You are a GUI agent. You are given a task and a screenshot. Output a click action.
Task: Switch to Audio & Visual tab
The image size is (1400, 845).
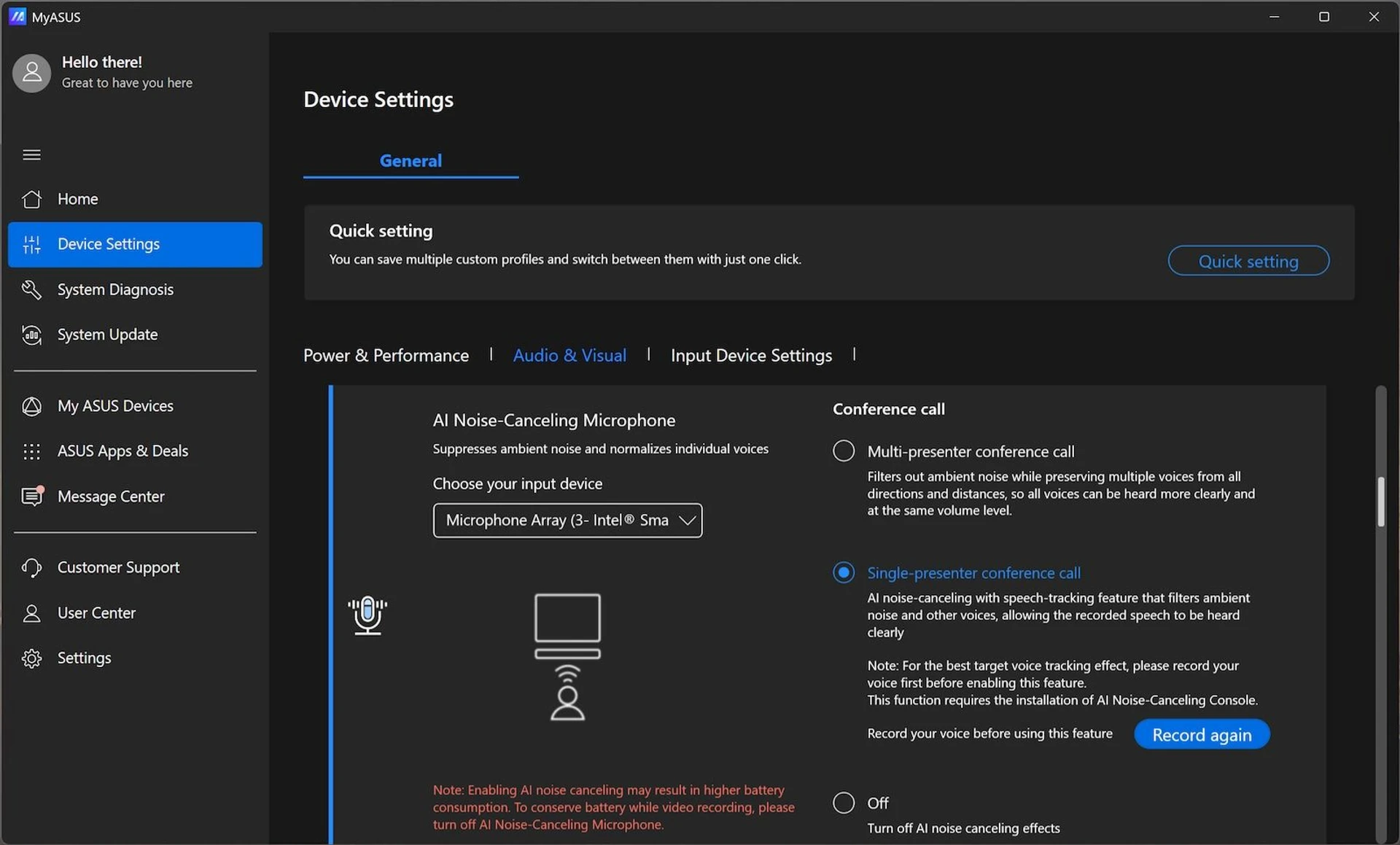(x=569, y=355)
